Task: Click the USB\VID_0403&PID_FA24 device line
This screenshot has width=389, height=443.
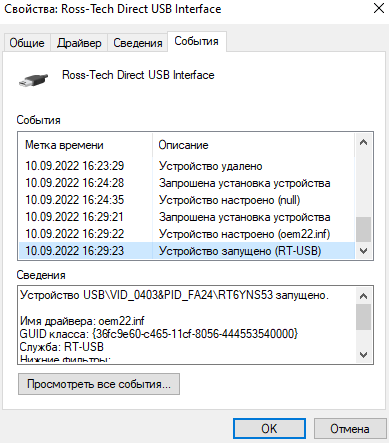Action: click(x=174, y=295)
